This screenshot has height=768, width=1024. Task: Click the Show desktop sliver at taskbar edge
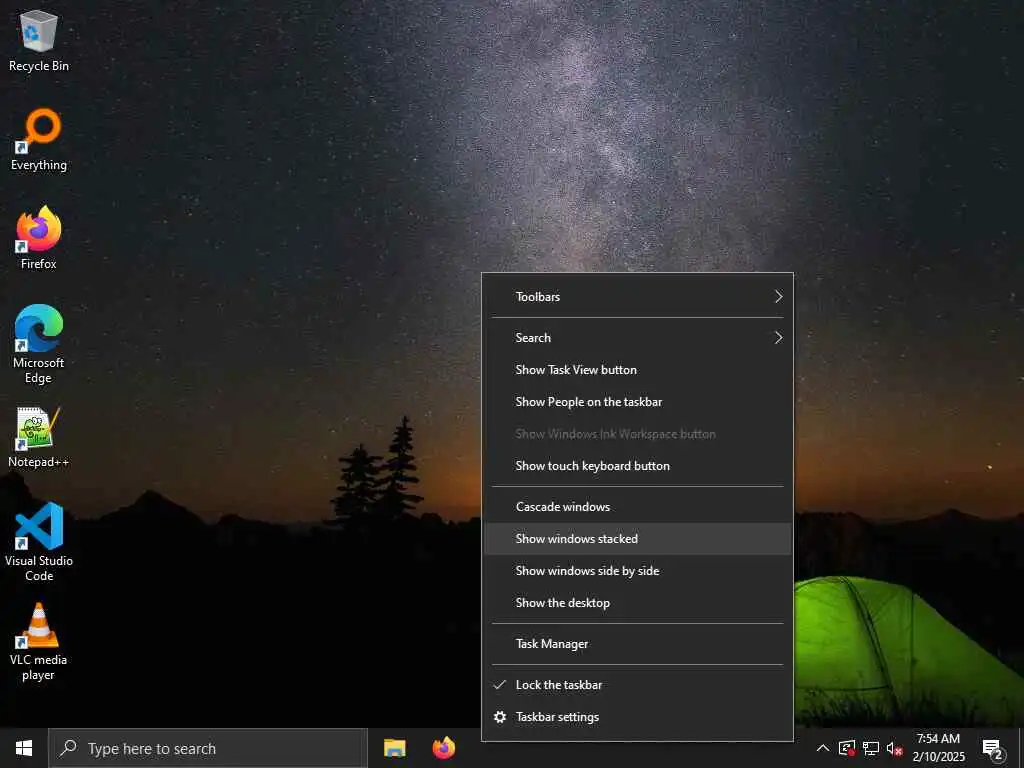pyautogui.click(x=1021, y=748)
